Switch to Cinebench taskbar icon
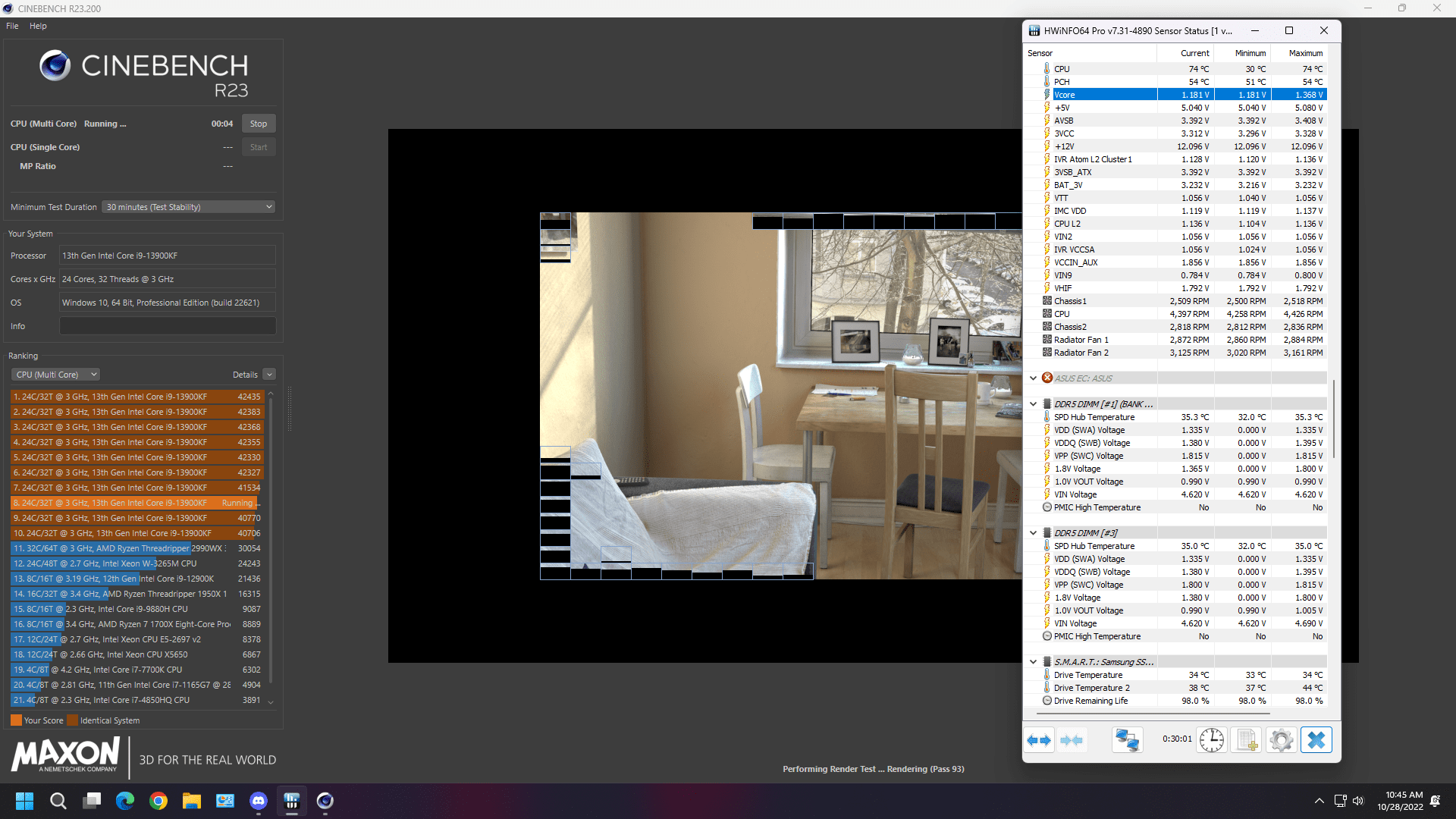Viewport: 1456px width, 819px height. tap(325, 801)
